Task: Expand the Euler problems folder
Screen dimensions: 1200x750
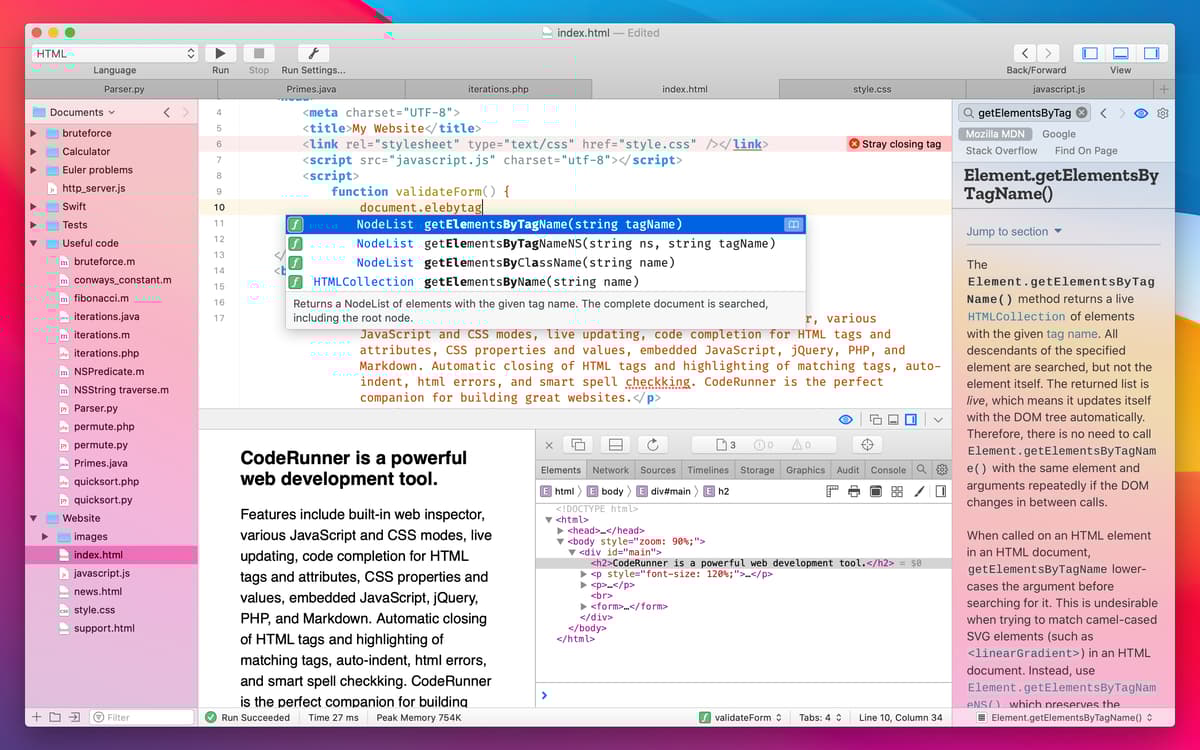Action: tap(34, 170)
